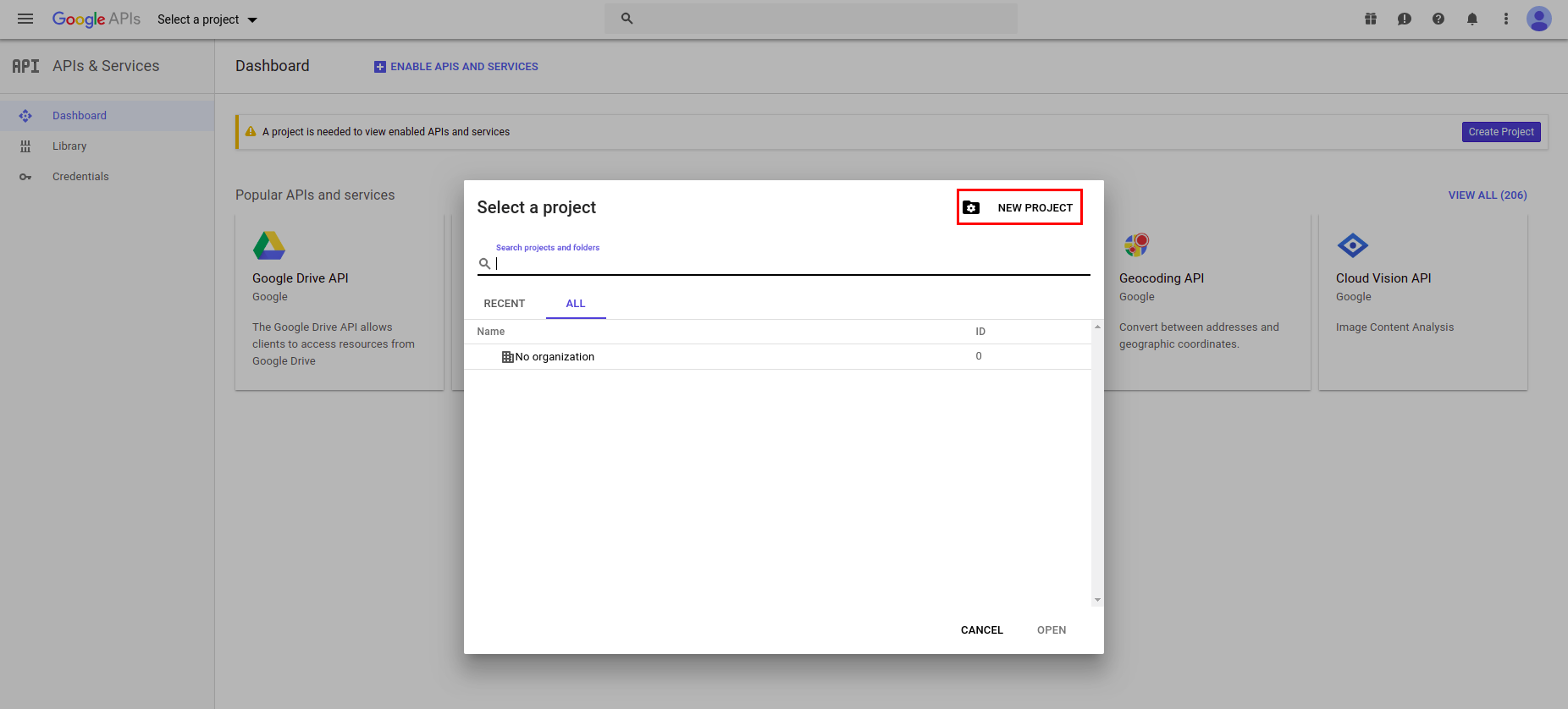Click the API logo next to APIs & Services
The image size is (1568, 709).
pos(25,66)
